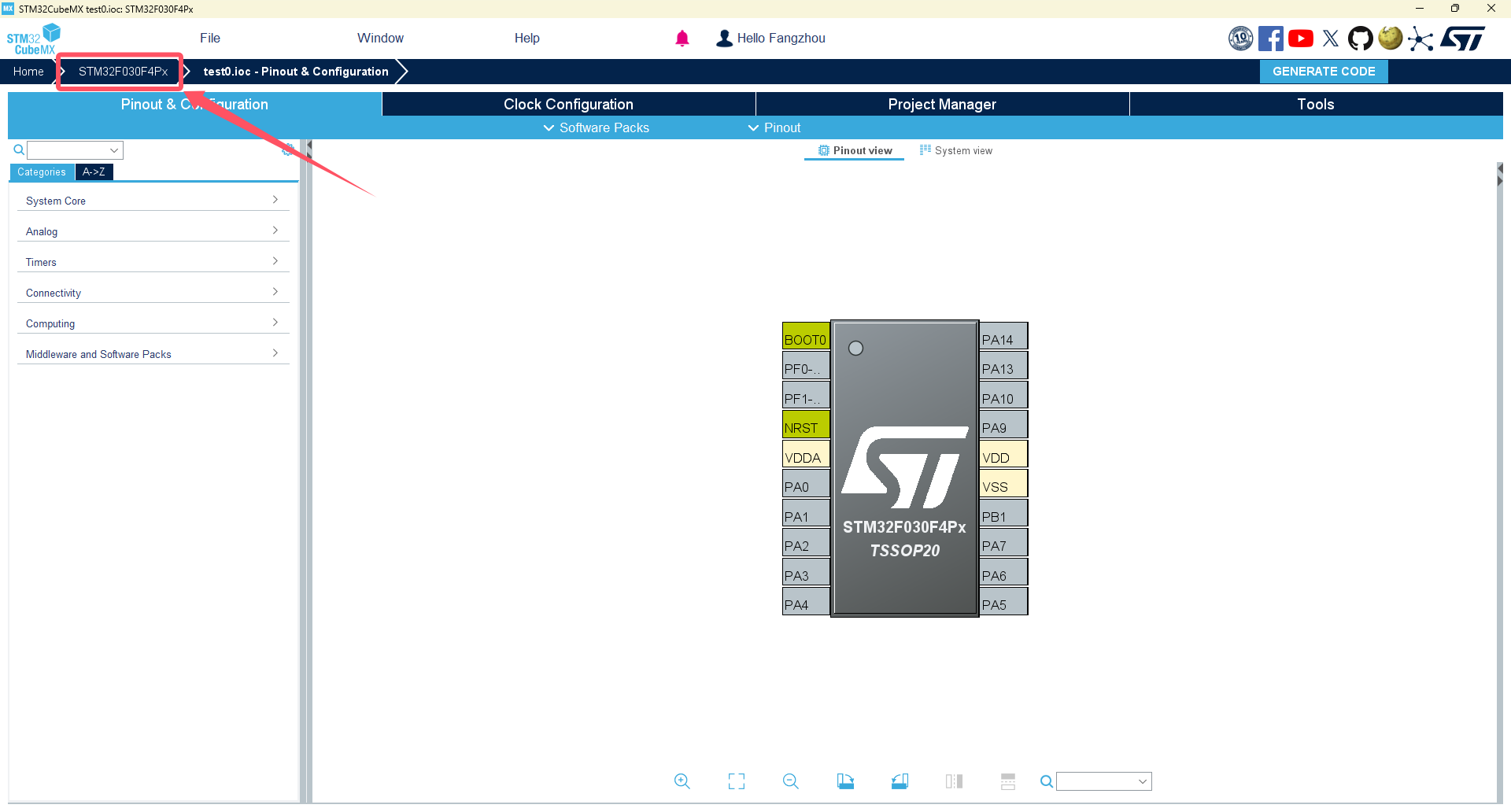The height and width of the screenshot is (812, 1511).
Task: Select the Categories tab
Action: (42, 172)
